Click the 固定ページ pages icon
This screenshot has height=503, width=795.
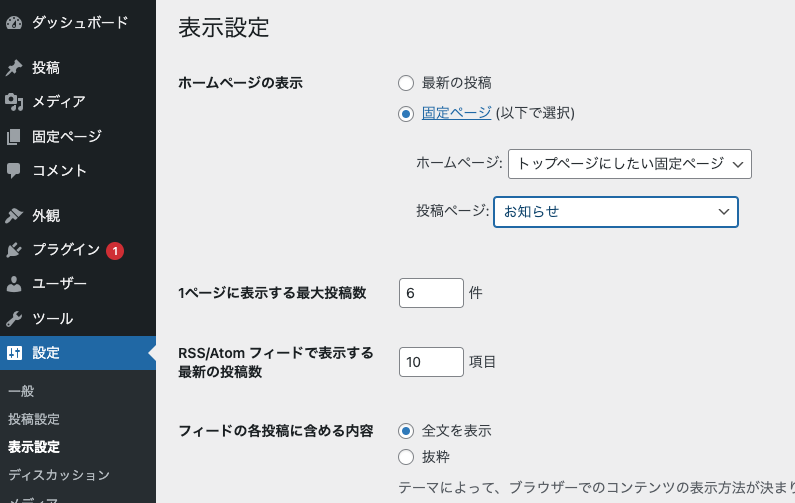coord(14,136)
